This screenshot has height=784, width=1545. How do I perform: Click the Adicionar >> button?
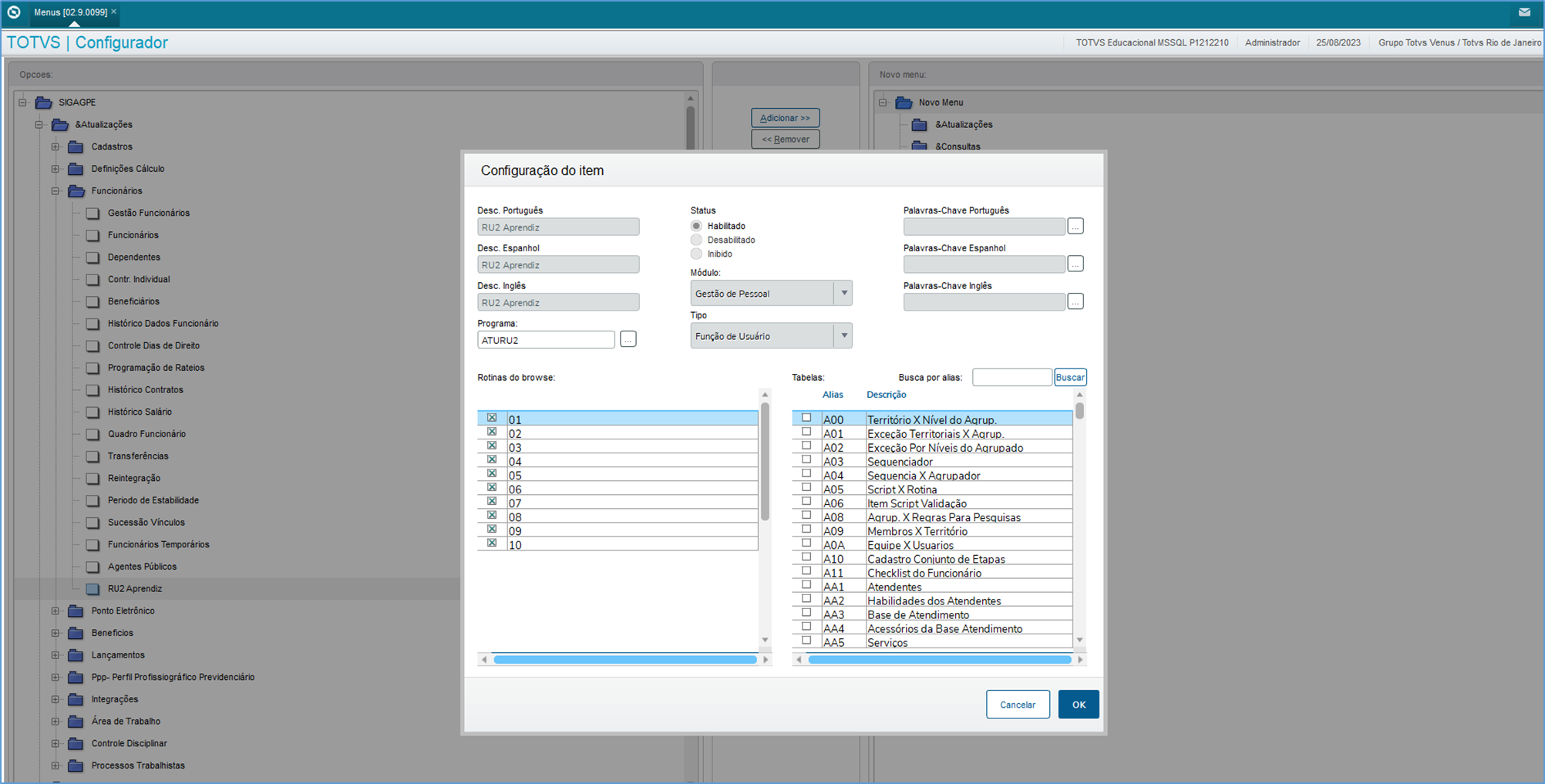(785, 118)
